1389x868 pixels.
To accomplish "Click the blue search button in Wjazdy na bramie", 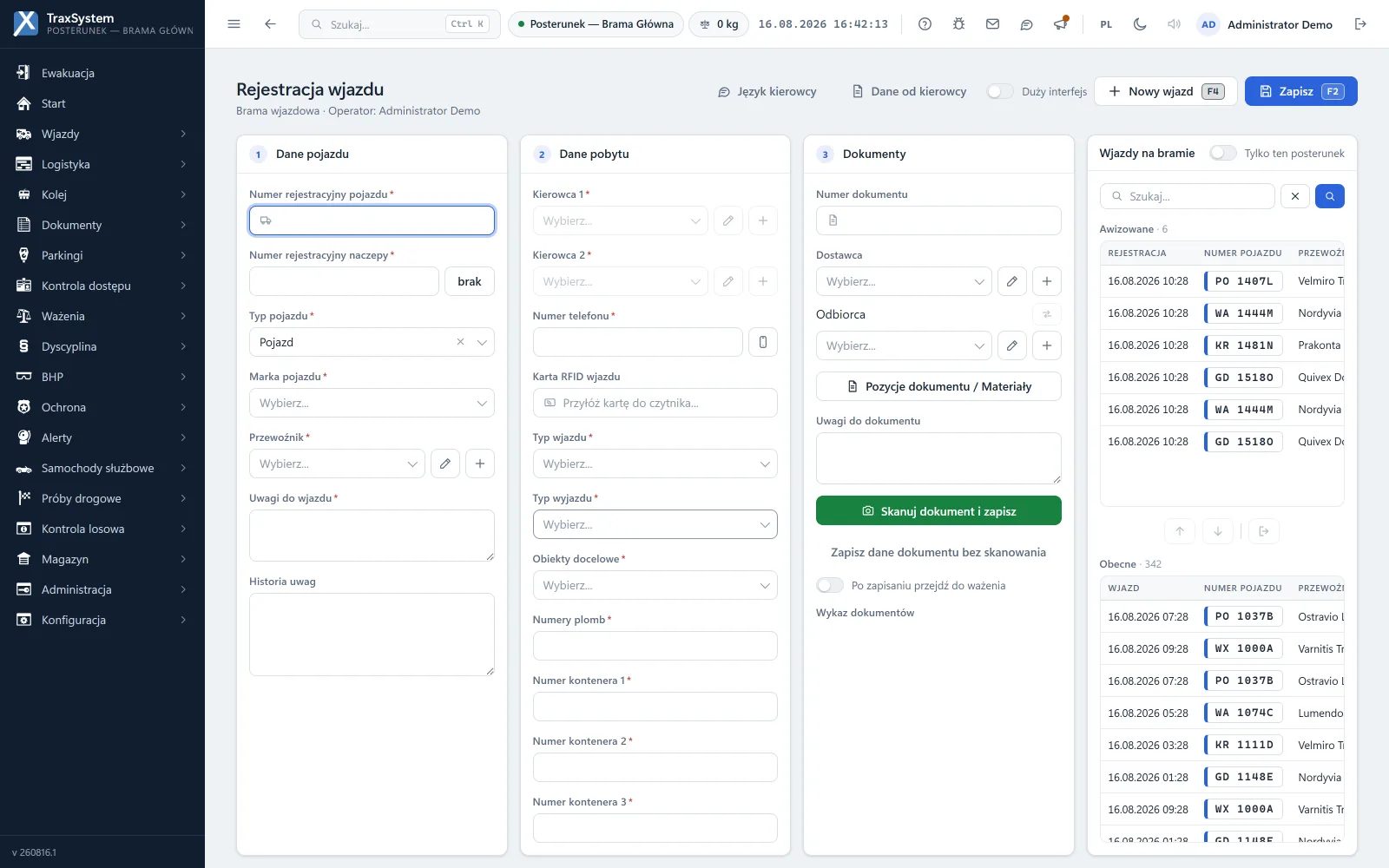I will [1330, 196].
